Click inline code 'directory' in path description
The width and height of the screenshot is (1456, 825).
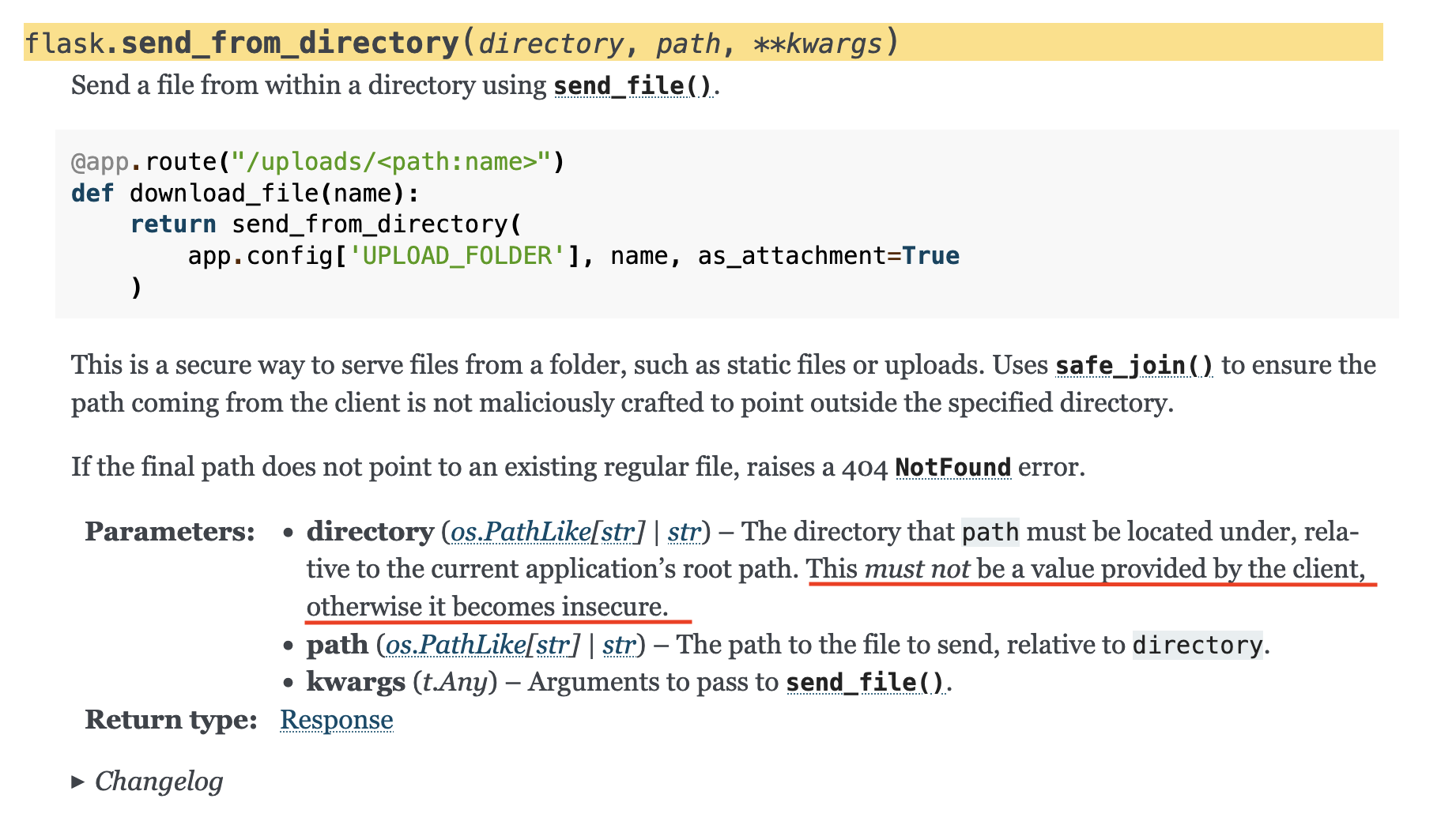1198,645
